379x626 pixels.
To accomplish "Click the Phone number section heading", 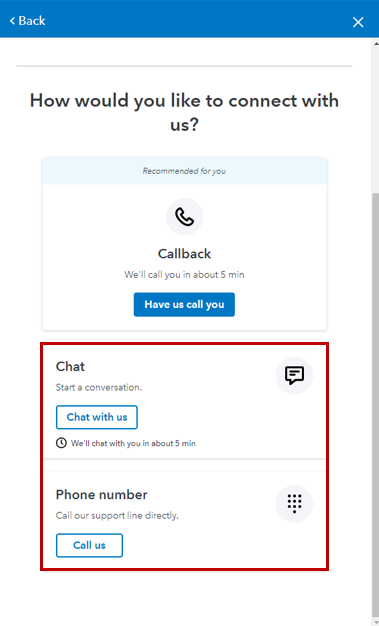I will click(101, 495).
